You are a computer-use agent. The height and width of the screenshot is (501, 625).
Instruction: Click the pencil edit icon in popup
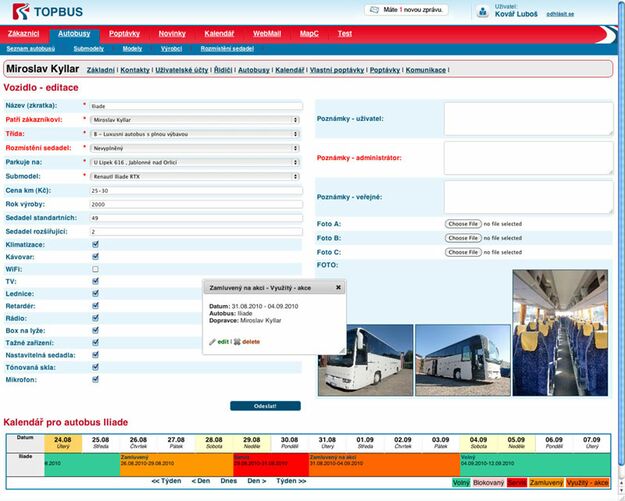[212, 342]
